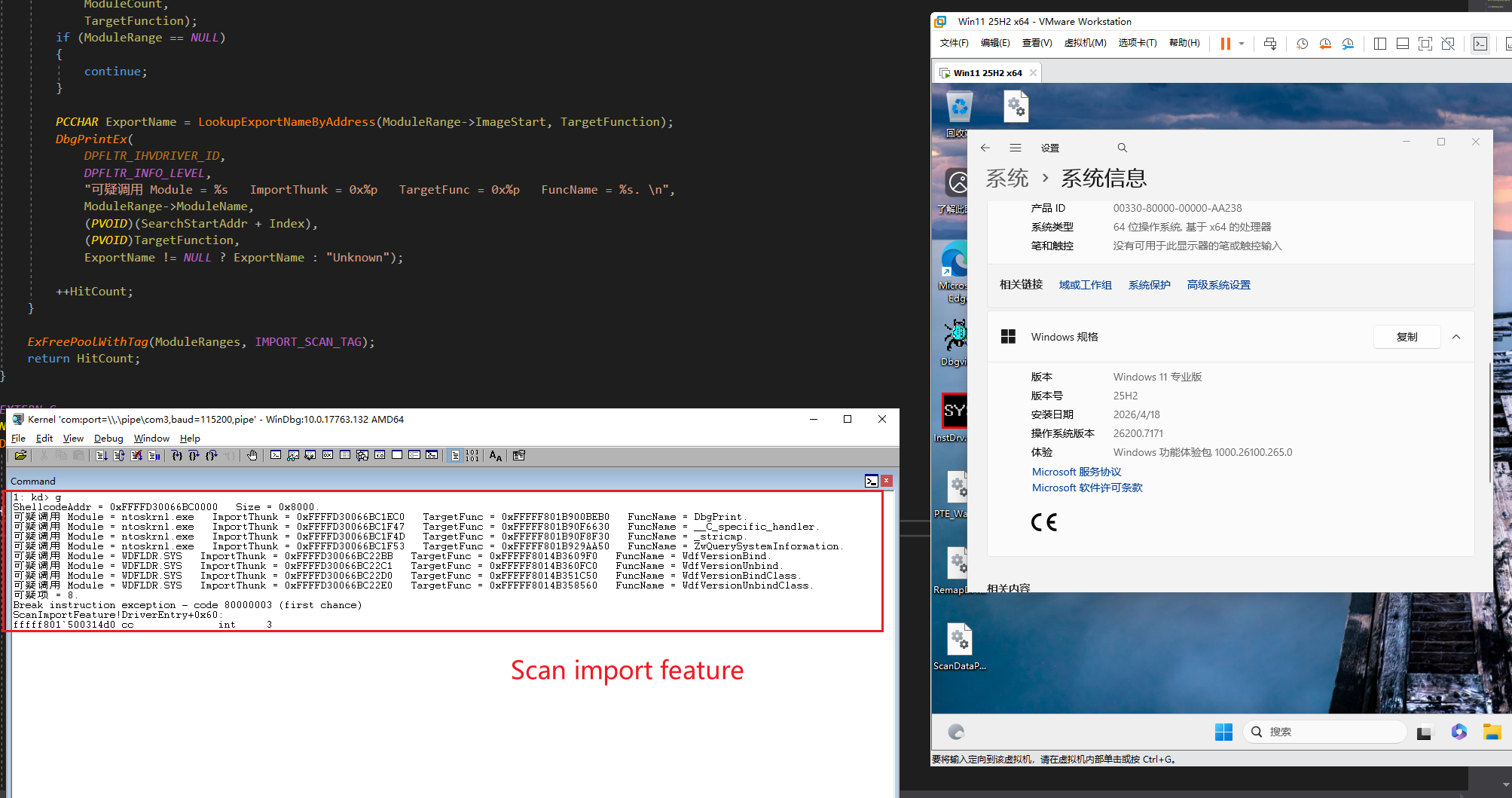1512x798 pixels.
Task: Click the Step Out icon in WinDbg
Action: (211, 455)
